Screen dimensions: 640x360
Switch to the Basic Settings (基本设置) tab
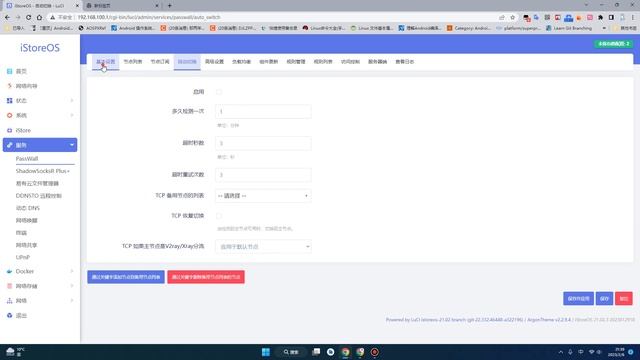[105, 62]
